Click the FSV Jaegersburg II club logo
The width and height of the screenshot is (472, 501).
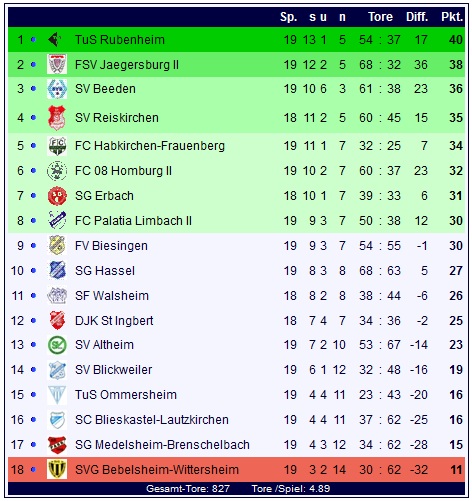57,64
